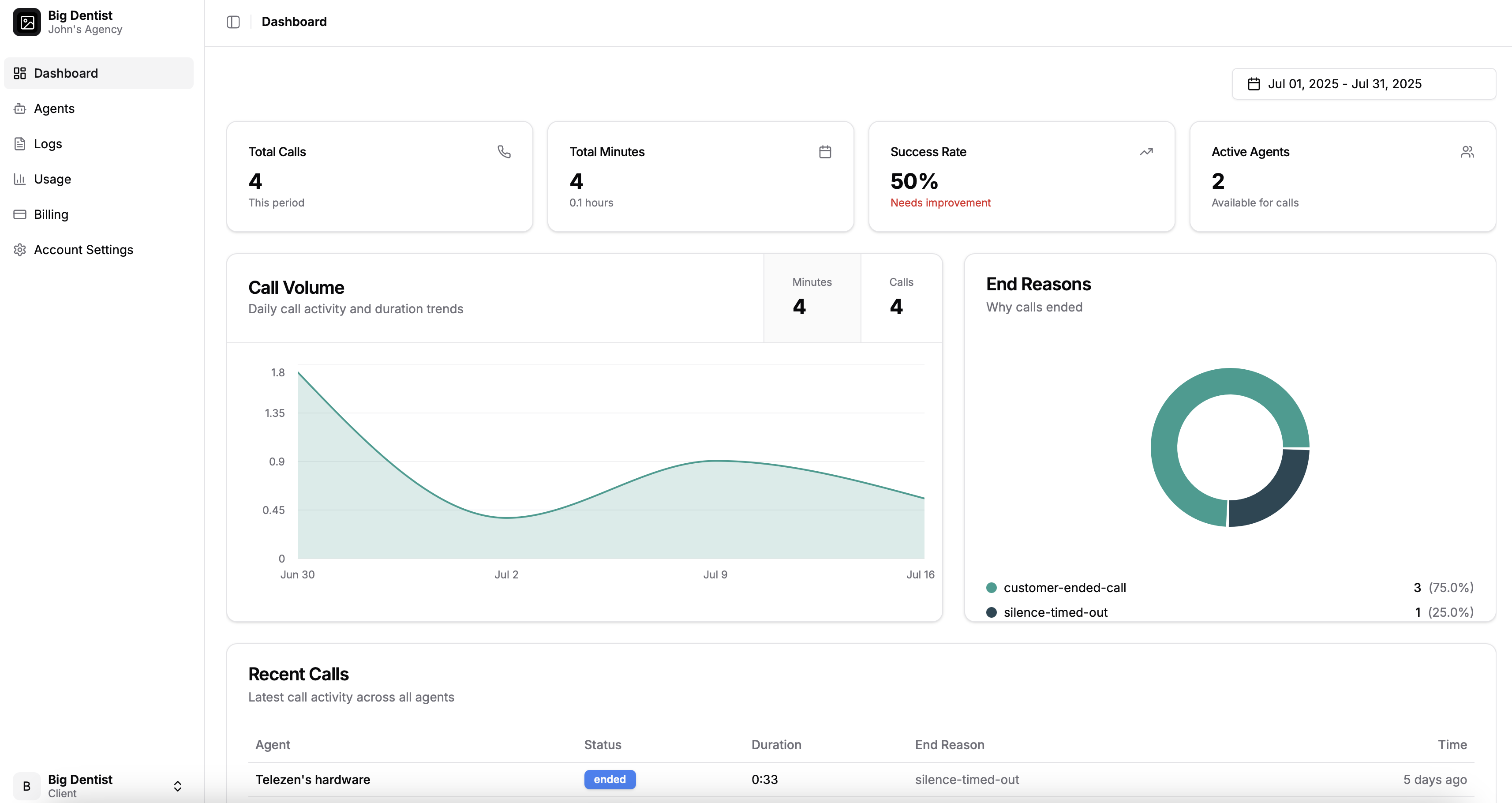Click the ended status badge
Viewport: 1512px width, 803px height.
point(609,780)
